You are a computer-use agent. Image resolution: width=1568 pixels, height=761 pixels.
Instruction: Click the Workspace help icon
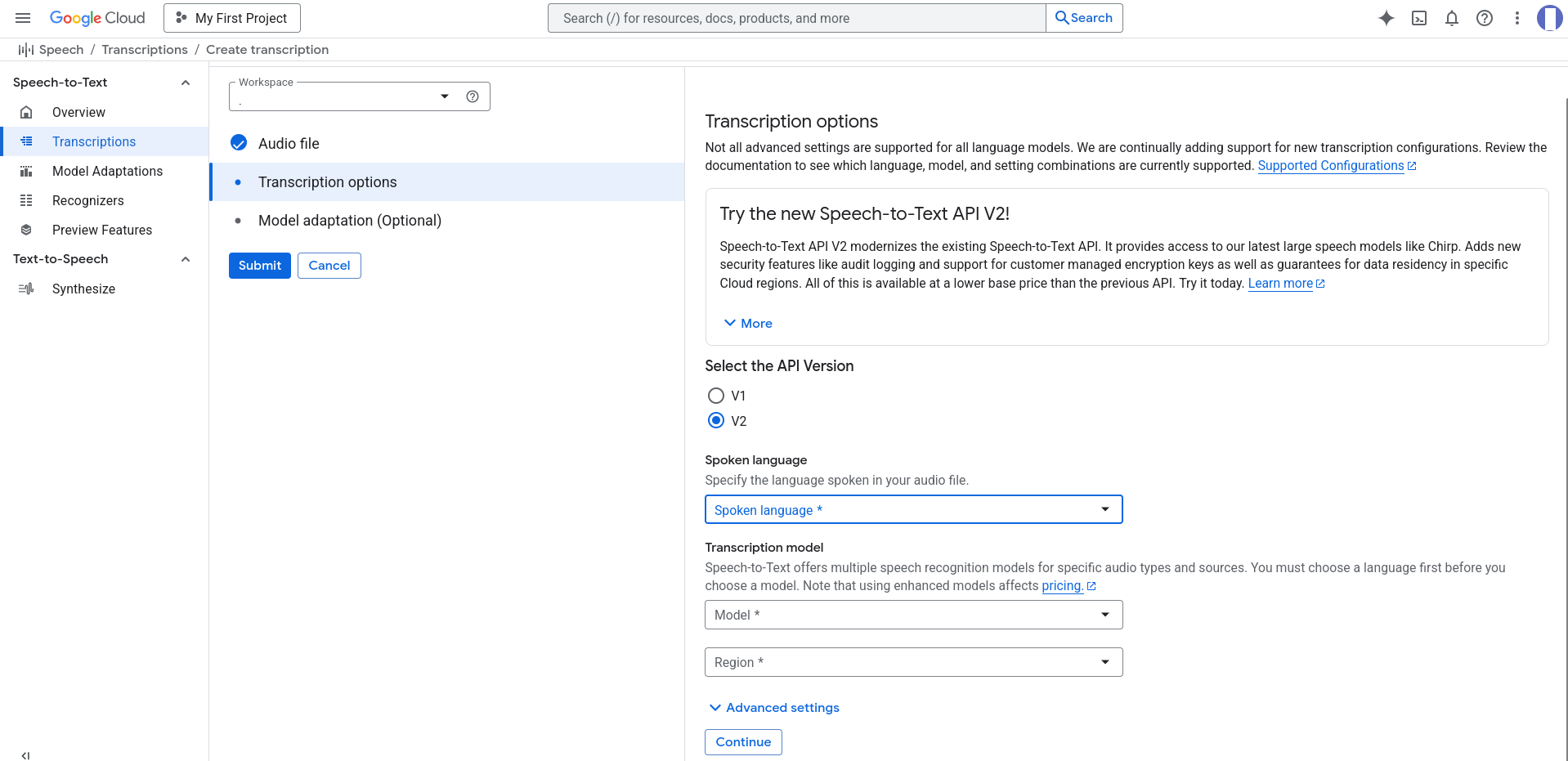(473, 96)
